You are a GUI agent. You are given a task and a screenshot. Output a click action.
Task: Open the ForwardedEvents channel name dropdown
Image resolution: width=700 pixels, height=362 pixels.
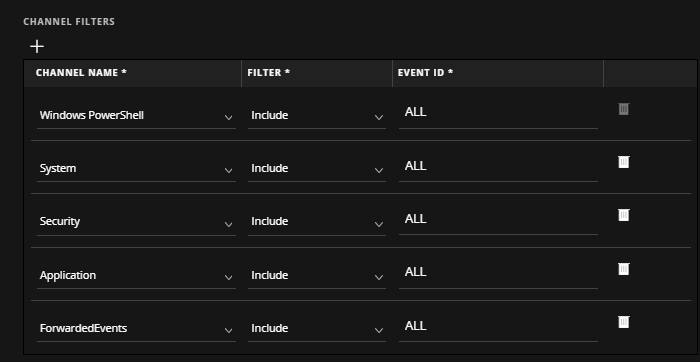point(136,329)
